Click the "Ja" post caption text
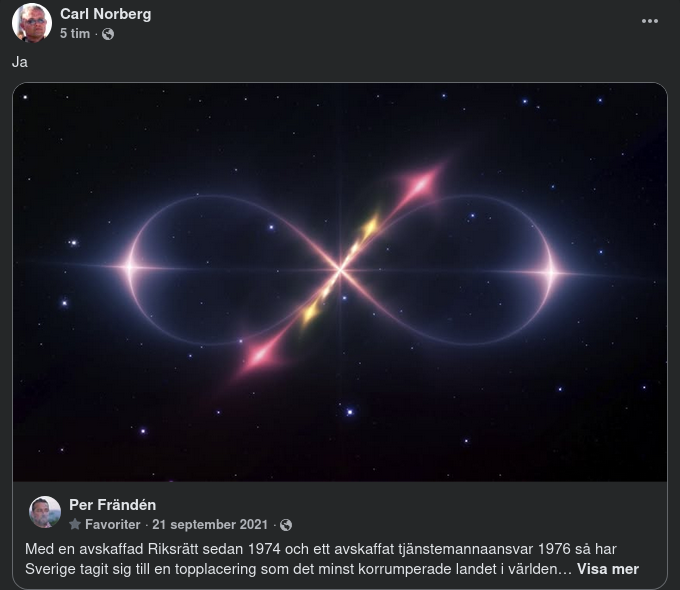This screenshot has width=680, height=590. point(20,62)
